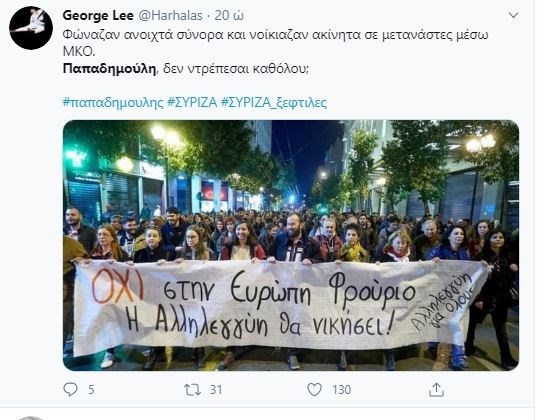Open the #παπαδημουλης hashtag

click(x=113, y=102)
